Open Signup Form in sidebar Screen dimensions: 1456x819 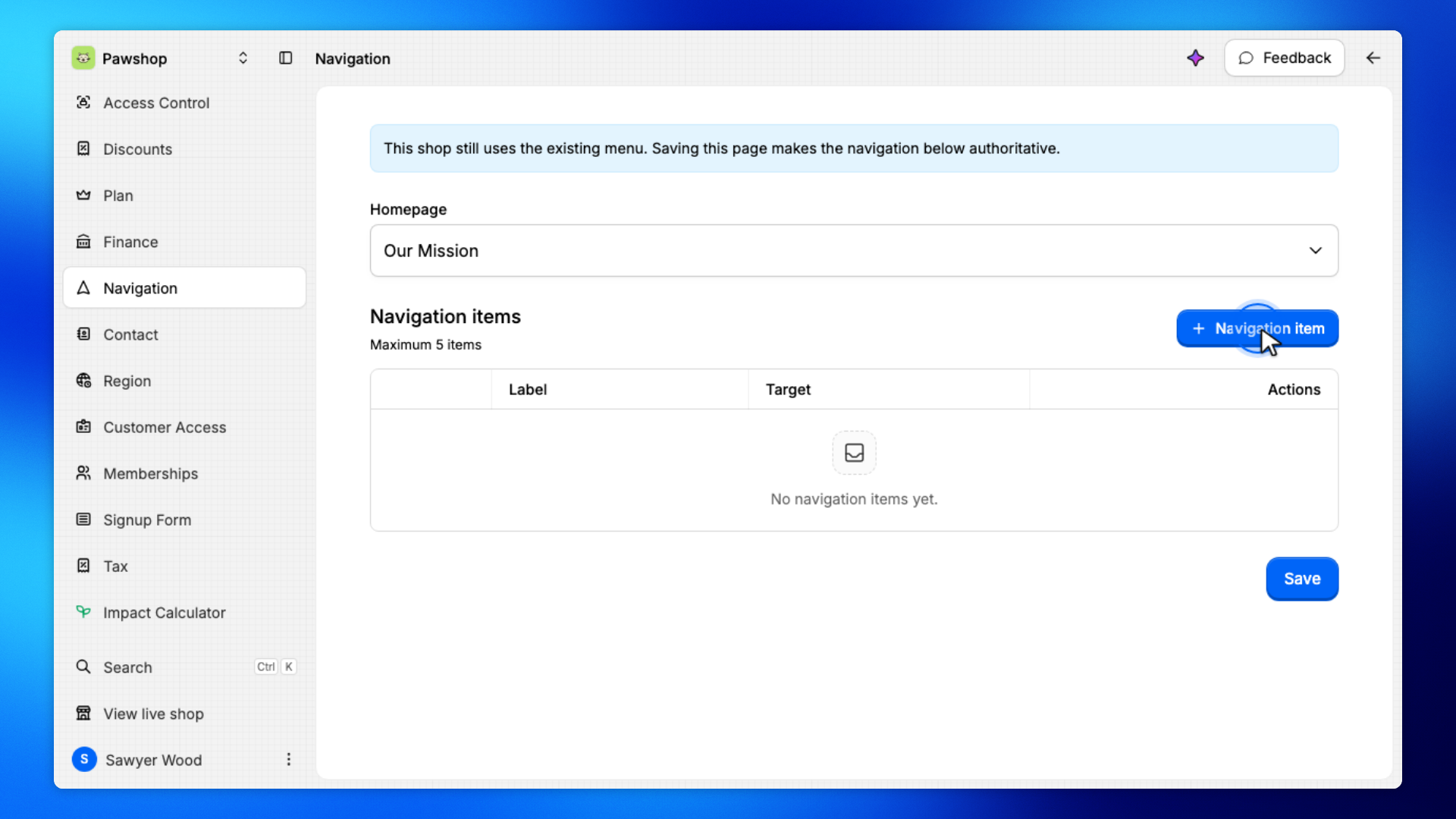tap(184, 519)
